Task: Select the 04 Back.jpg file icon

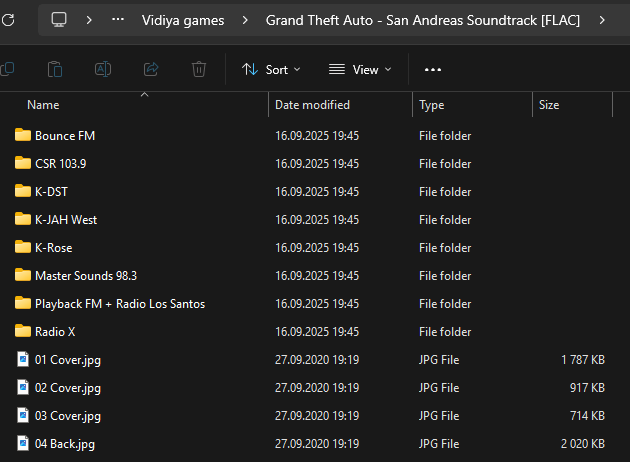Action: point(23,444)
